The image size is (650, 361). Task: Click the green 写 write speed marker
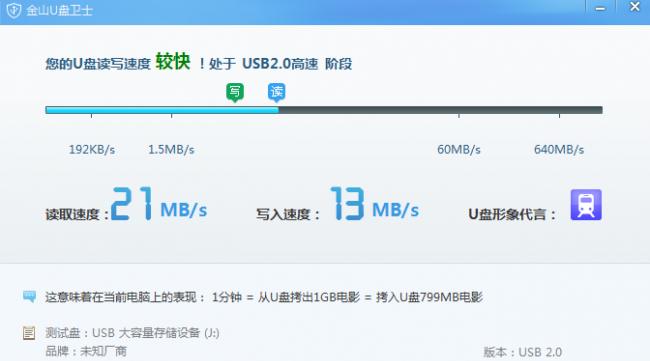pos(235,92)
